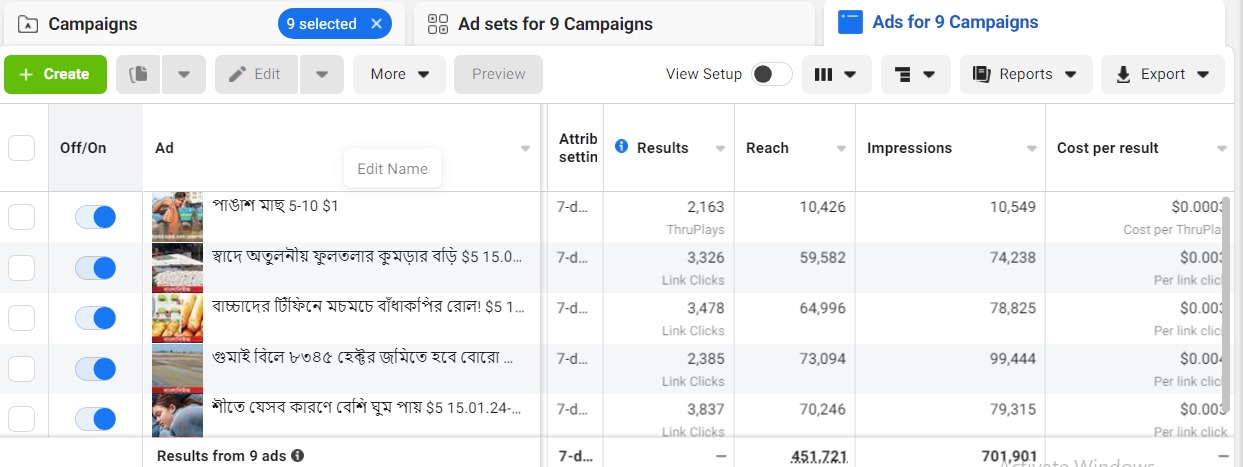The width and height of the screenshot is (1243, 467).
Task: Switch to Ad sets for 9 Campaigns tab
Action: tap(555, 24)
